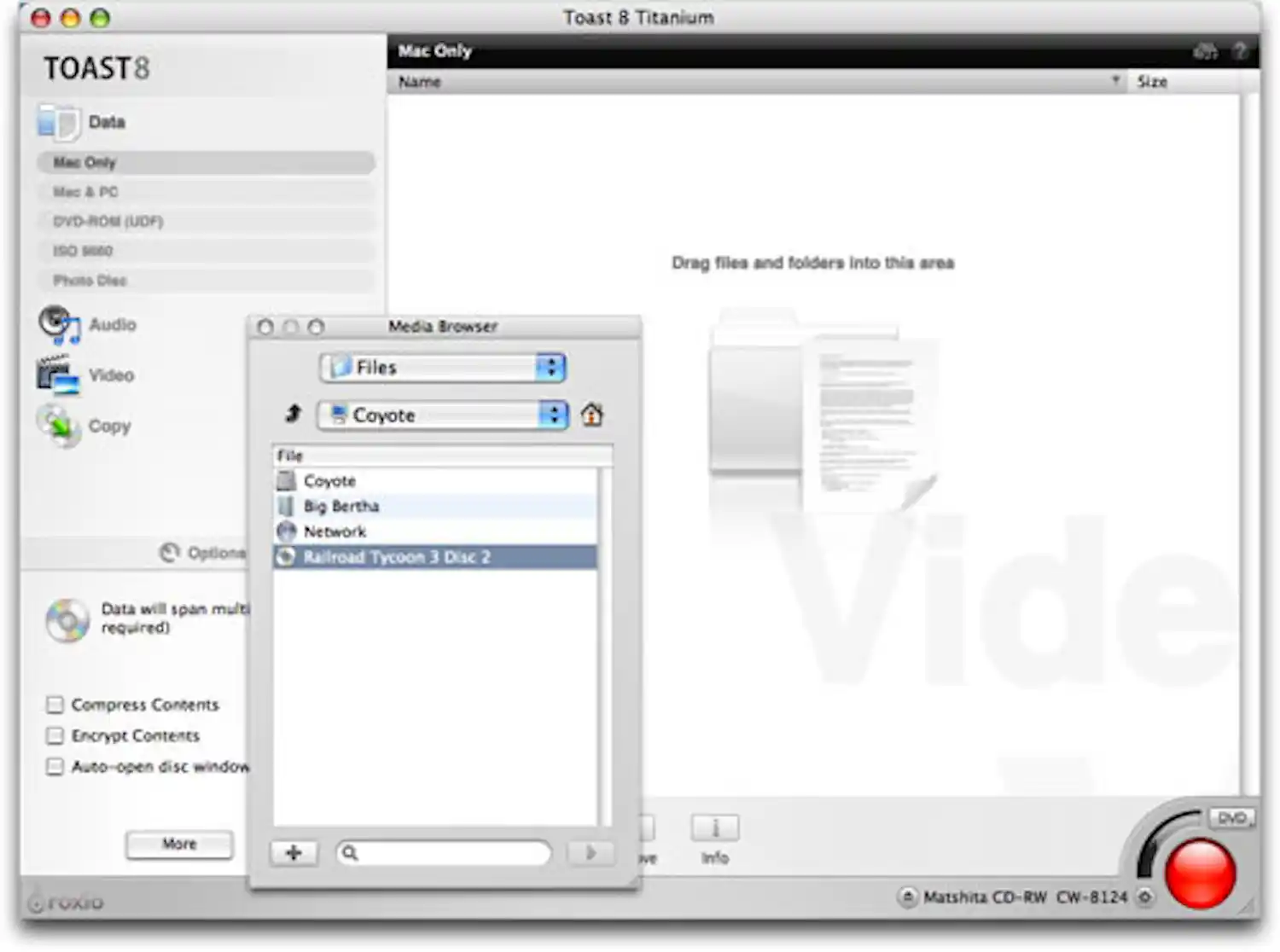The image size is (1280, 952).
Task: Select the Copy category
Action: 108,426
